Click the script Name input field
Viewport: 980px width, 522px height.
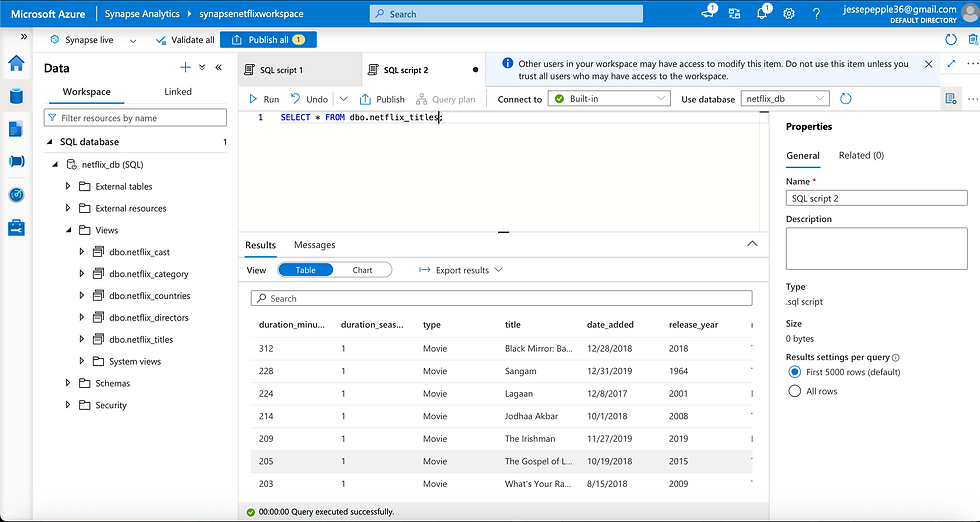point(876,198)
